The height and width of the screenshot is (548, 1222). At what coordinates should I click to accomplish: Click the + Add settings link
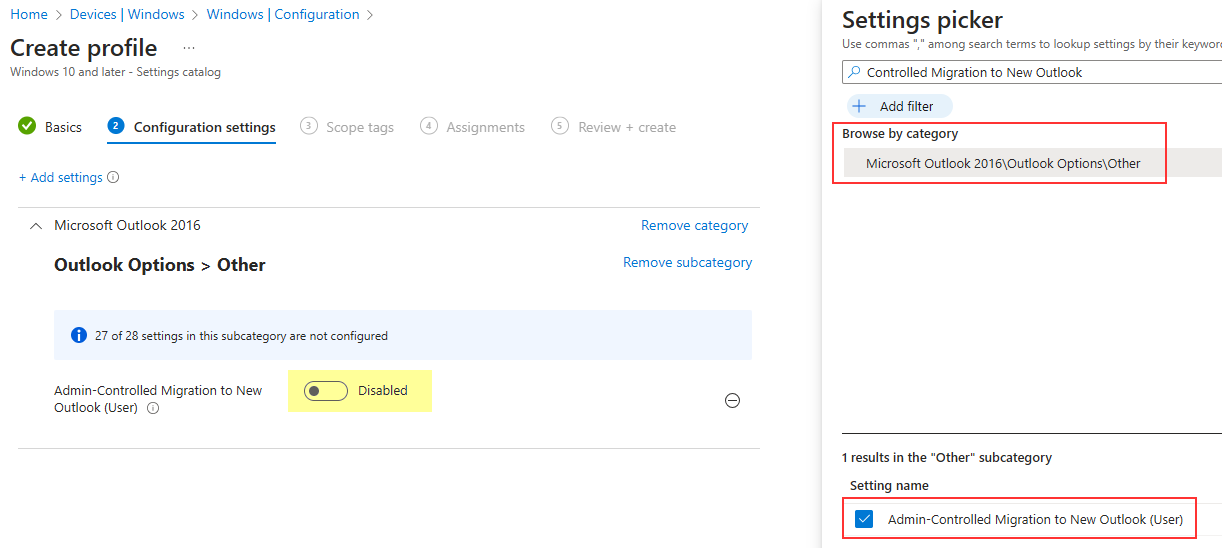click(x=60, y=177)
